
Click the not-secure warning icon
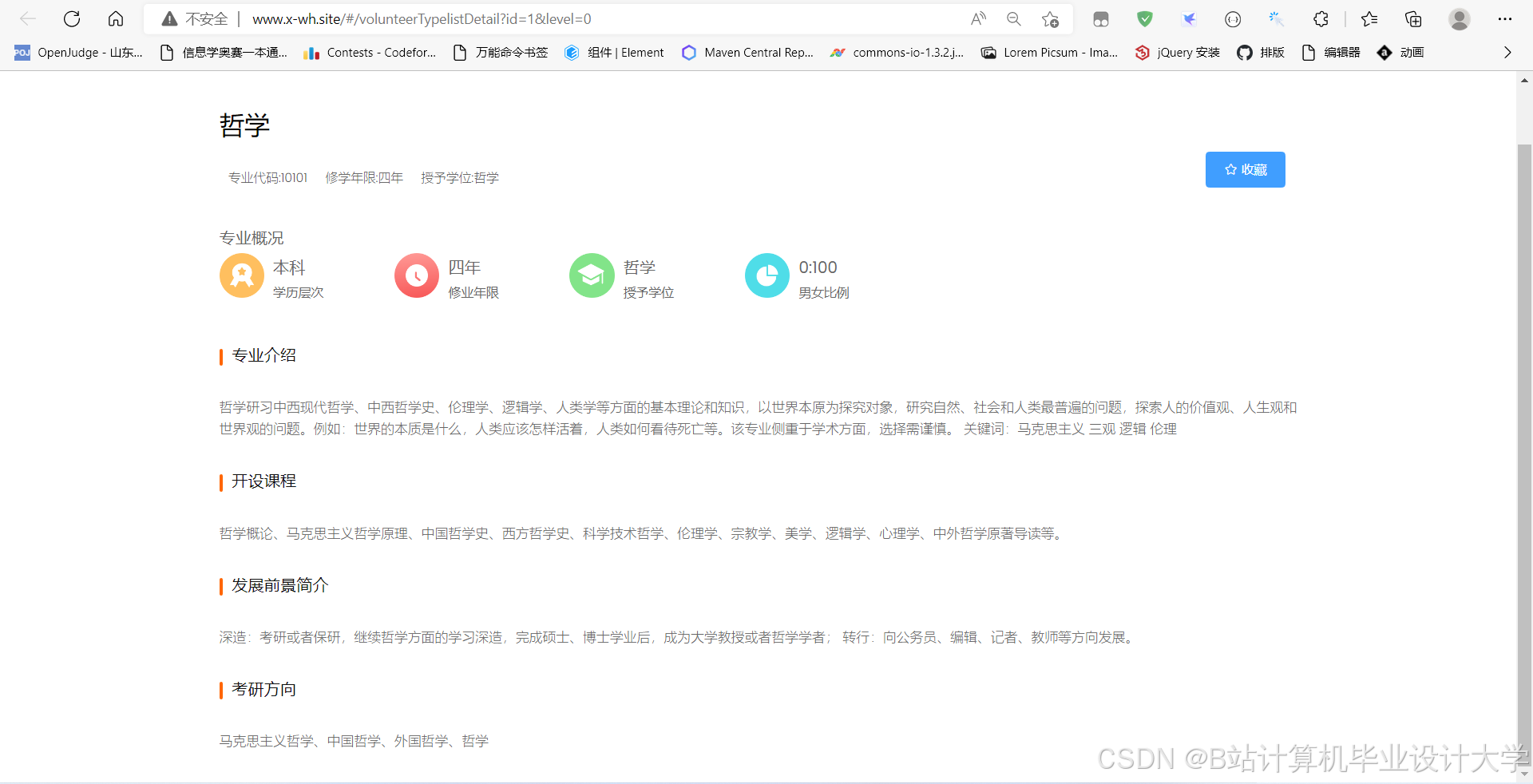click(x=169, y=19)
